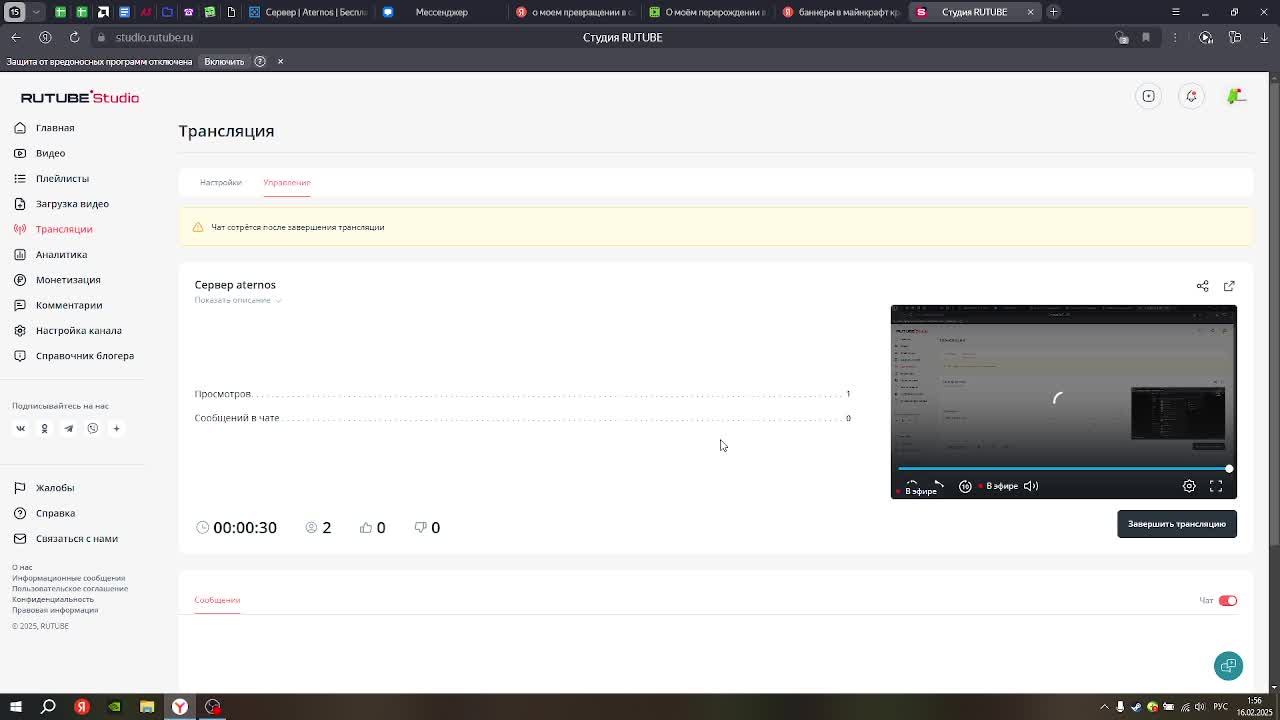Switch to баннеры в майнкрафт tab
Screen dimensions: 1280x720
840,12
